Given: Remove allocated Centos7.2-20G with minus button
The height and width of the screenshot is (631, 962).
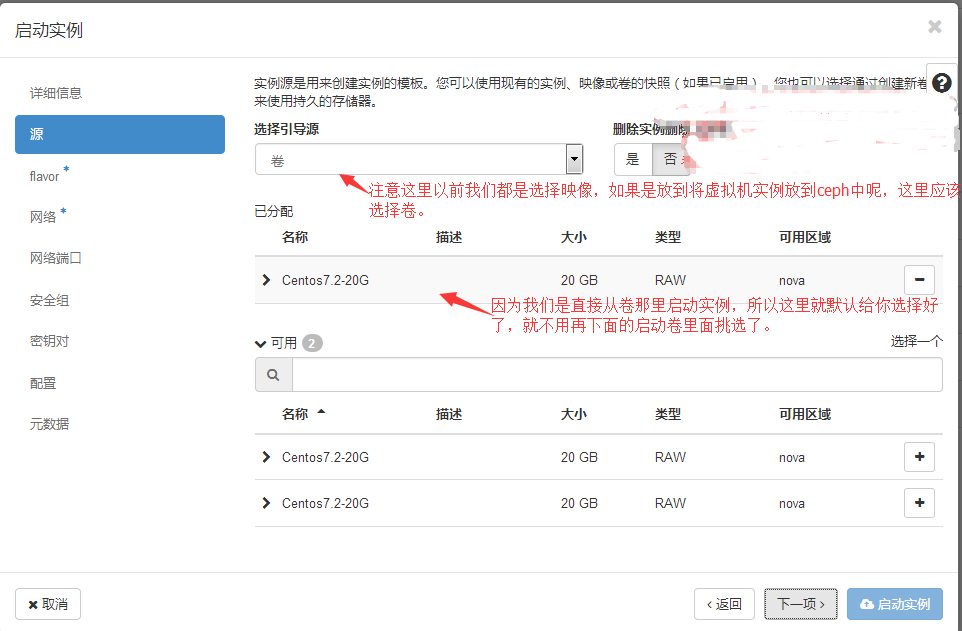Looking at the screenshot, I should 919,280.
